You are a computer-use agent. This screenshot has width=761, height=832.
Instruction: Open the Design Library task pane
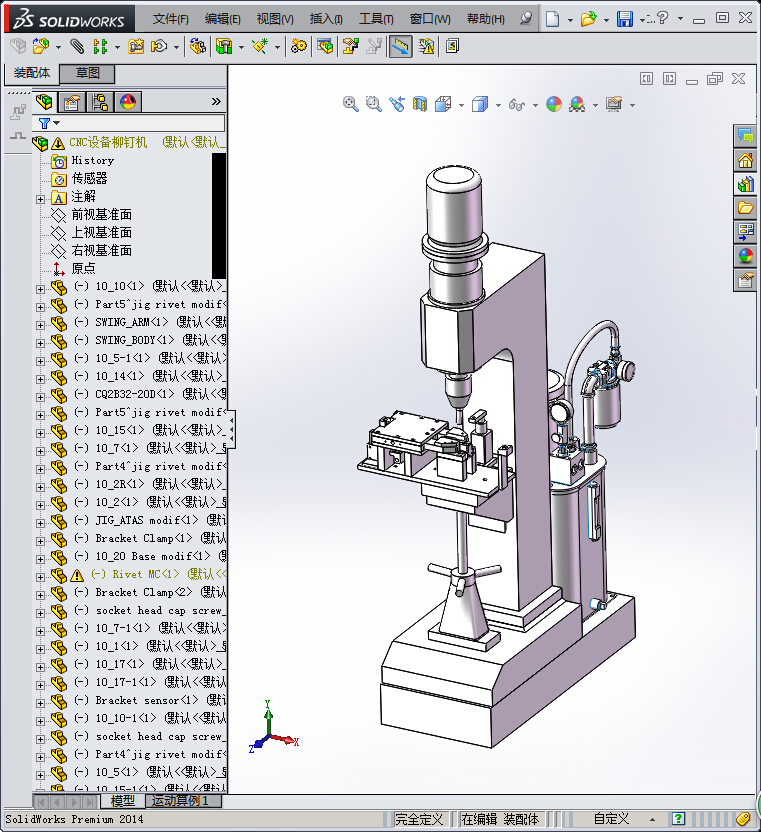point(745,184)
